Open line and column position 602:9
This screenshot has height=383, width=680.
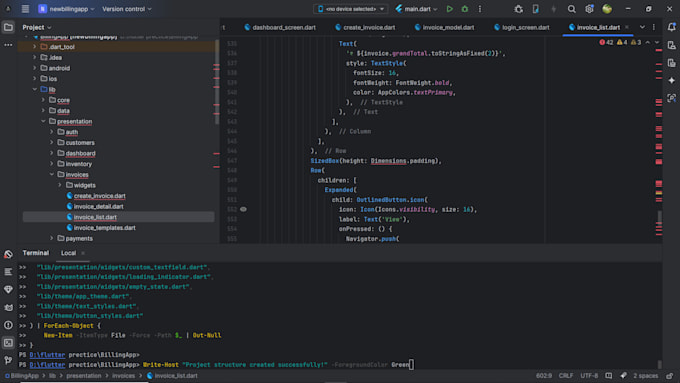pyautogui.click(x=543, y=376)
